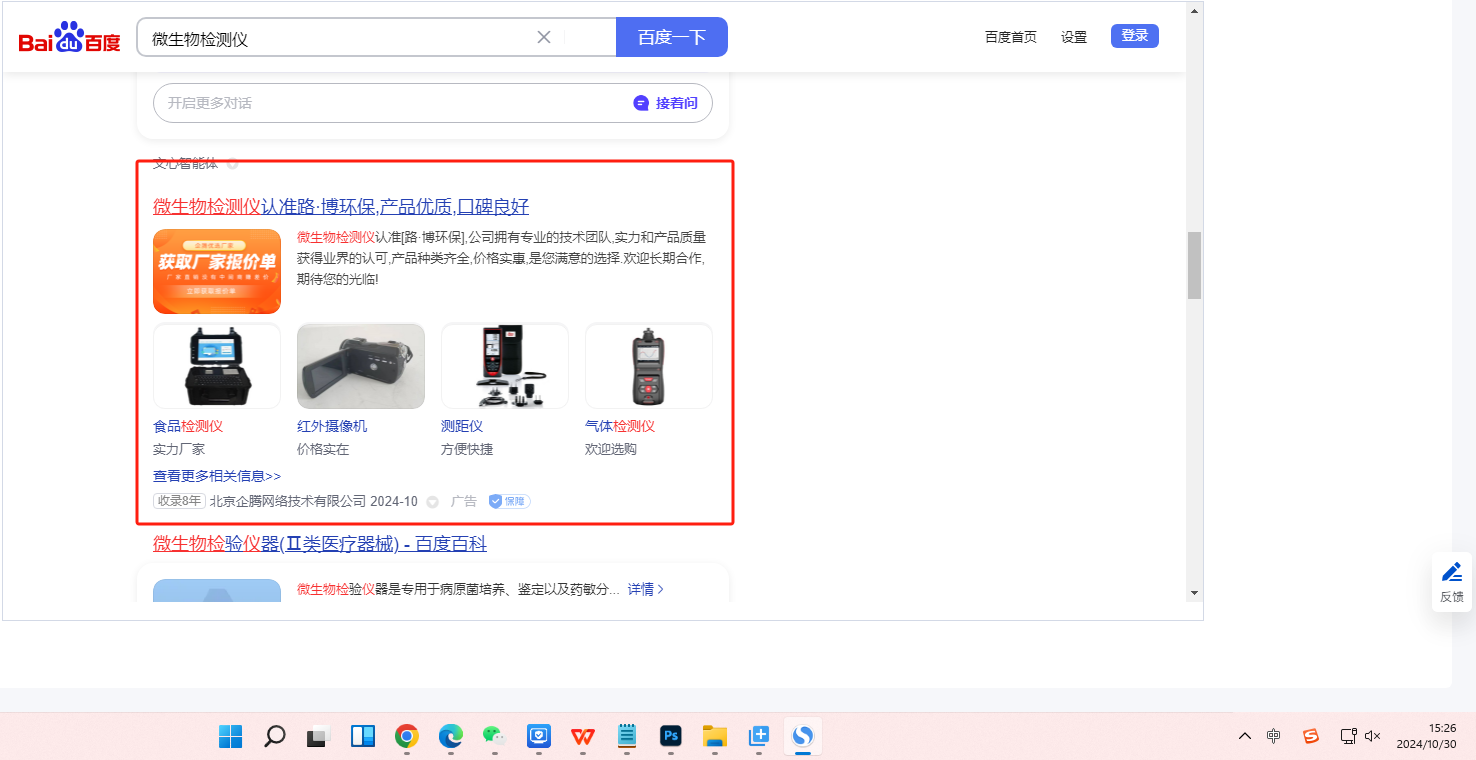Open the 设置 settings link
This screenshot has width=1476, height=760.
pos(1074,37)
